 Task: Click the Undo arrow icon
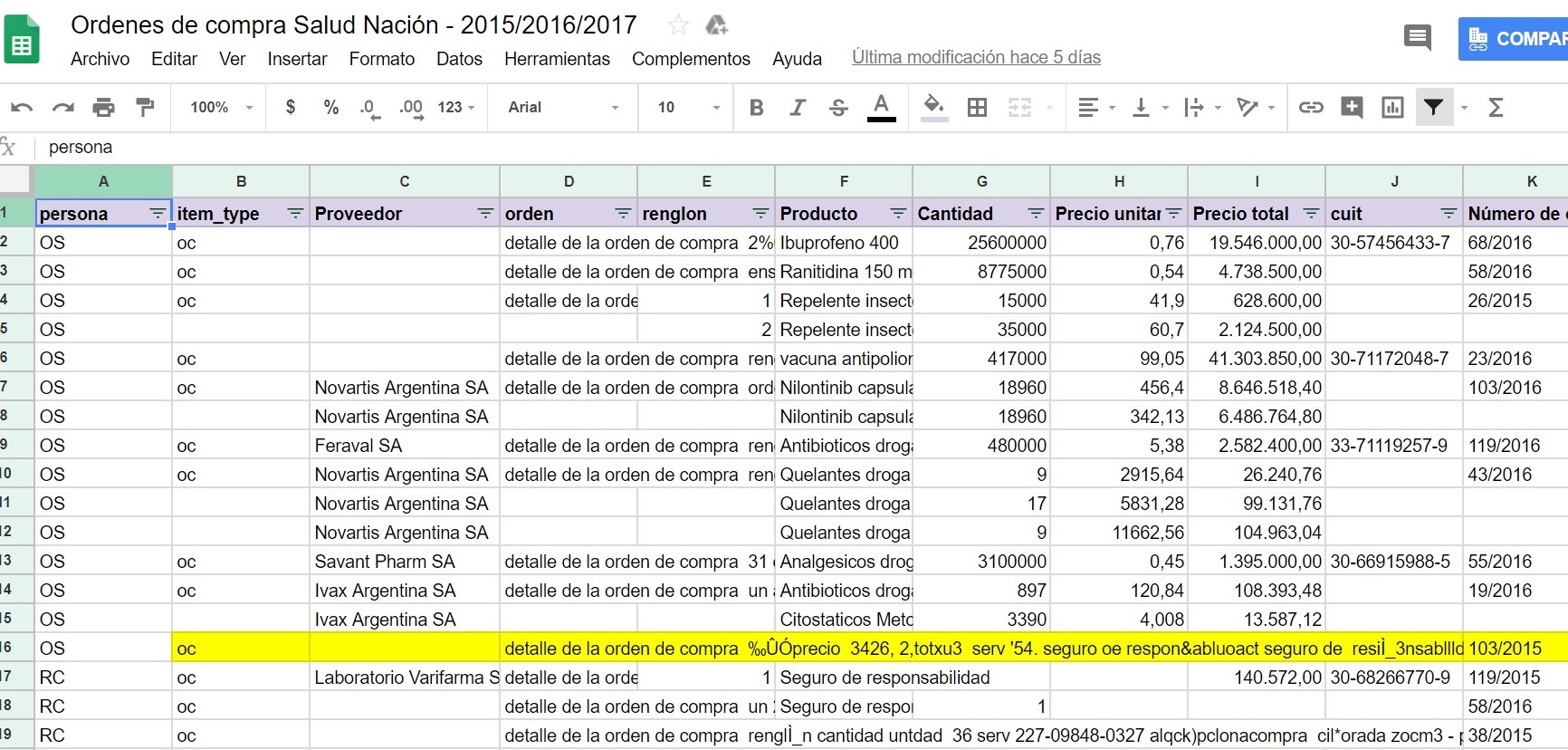tap(22, 108)
